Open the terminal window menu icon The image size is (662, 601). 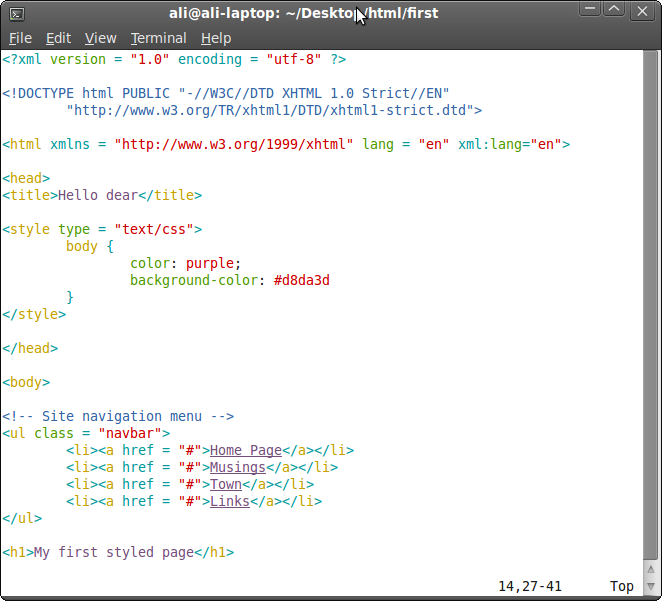[17, 14]
